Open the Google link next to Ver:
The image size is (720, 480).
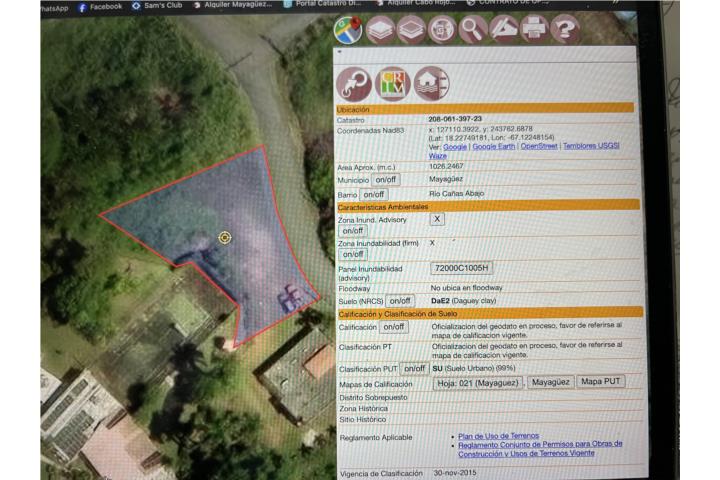[455, 147]
